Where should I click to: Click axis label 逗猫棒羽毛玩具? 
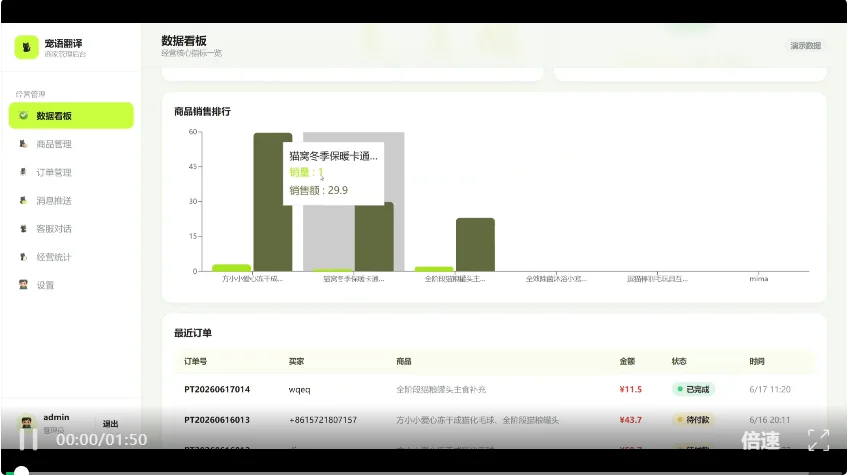pyautogui.click(x=658, y=279)
